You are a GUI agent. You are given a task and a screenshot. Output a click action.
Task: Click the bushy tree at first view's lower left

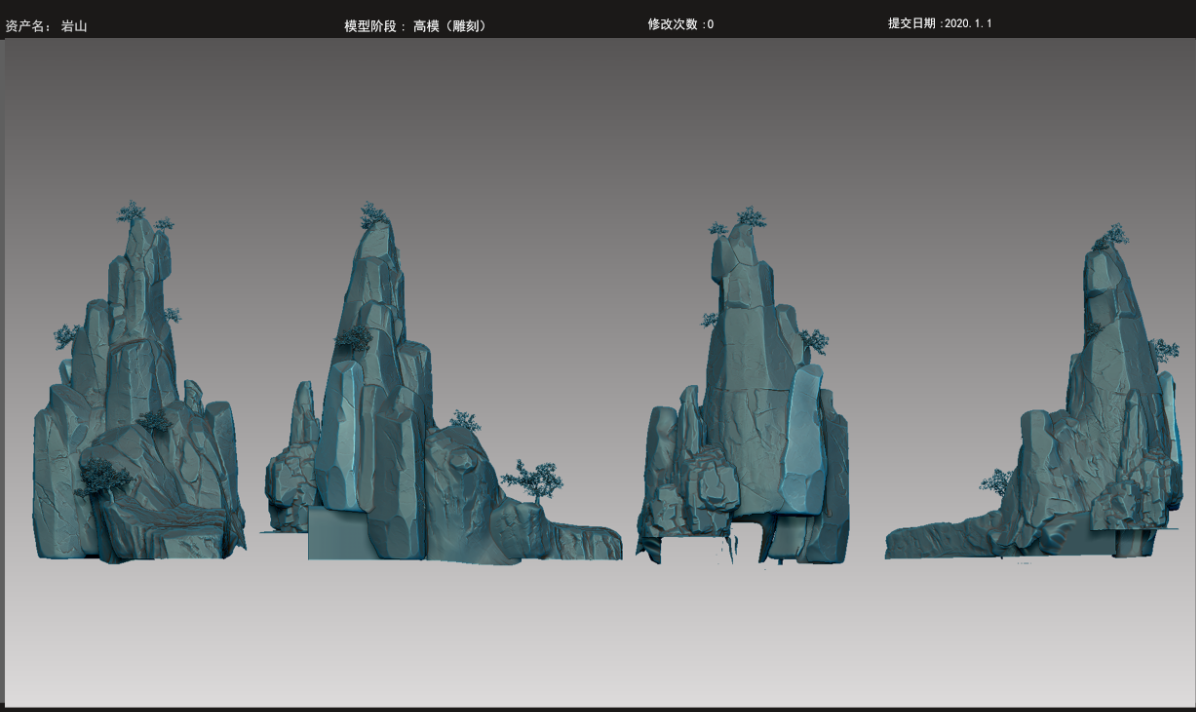[101, 476]
